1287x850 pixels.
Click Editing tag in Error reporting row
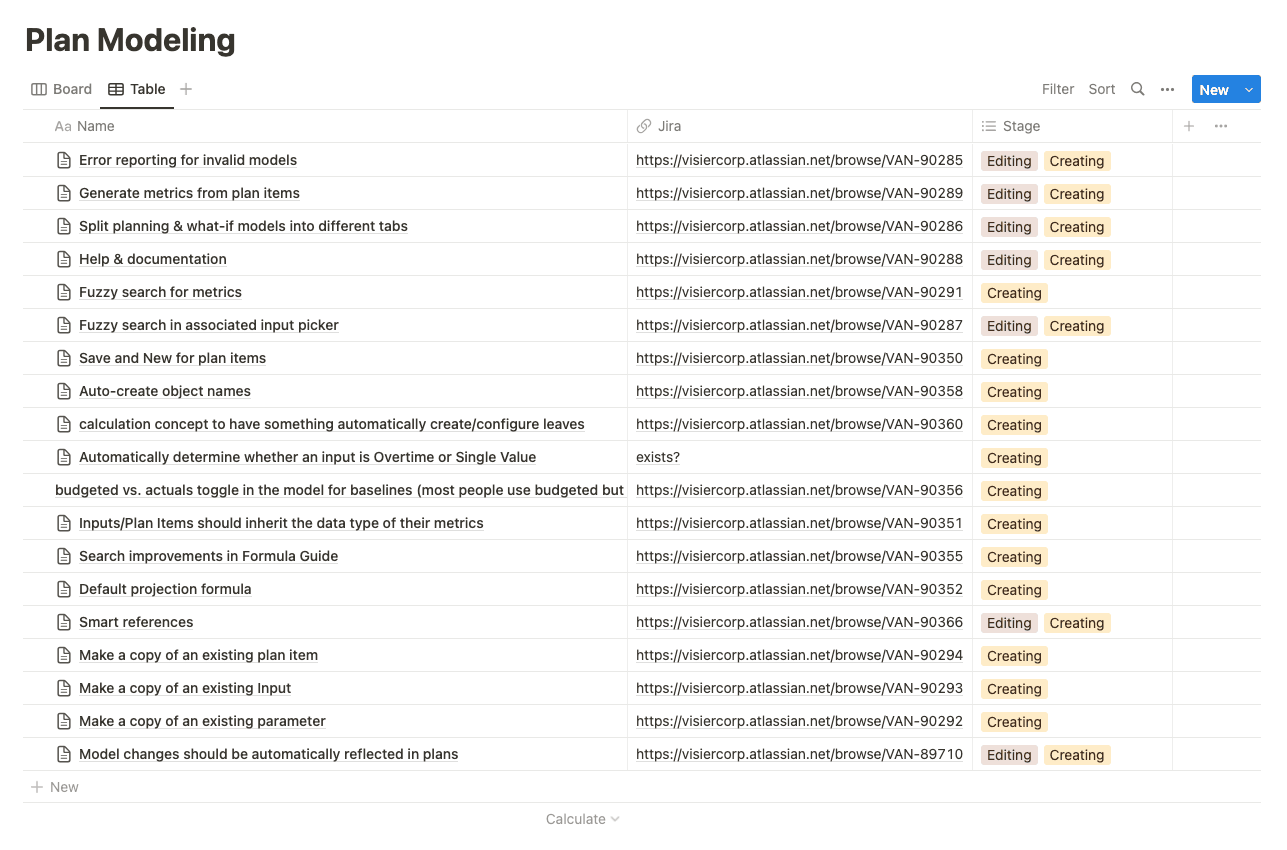1009,161
